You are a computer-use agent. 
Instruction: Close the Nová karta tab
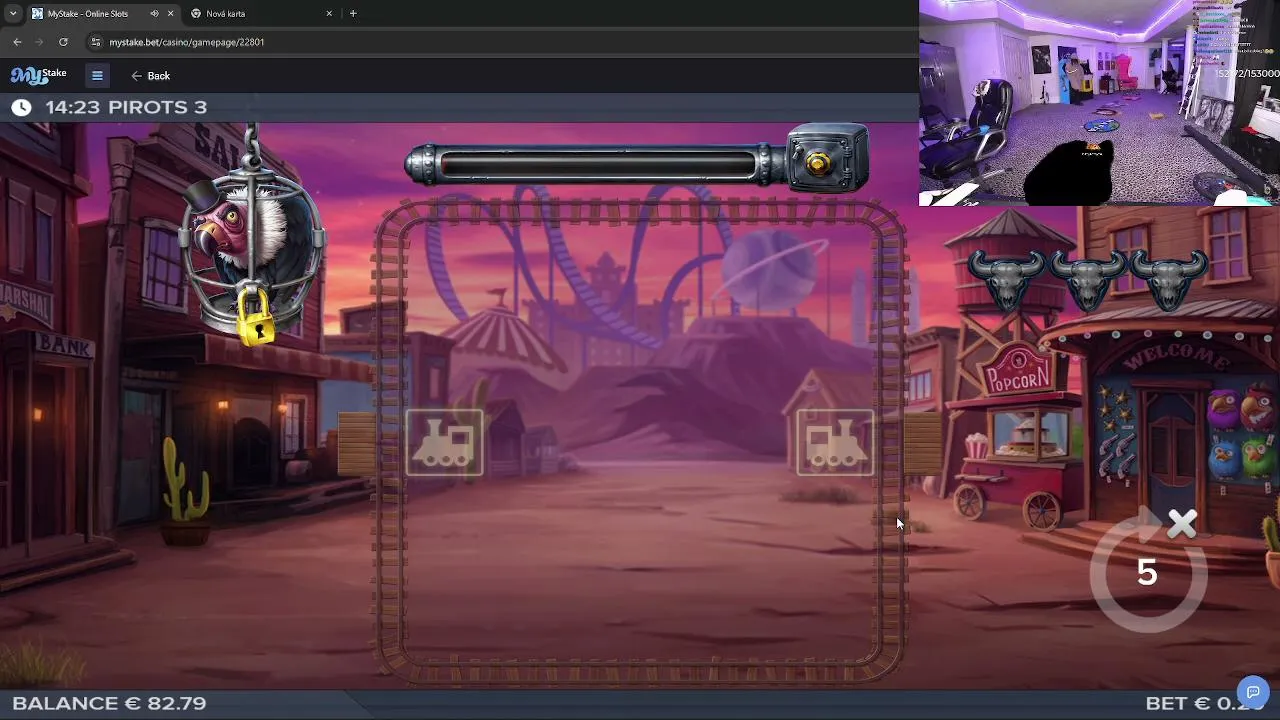[329, 14]
